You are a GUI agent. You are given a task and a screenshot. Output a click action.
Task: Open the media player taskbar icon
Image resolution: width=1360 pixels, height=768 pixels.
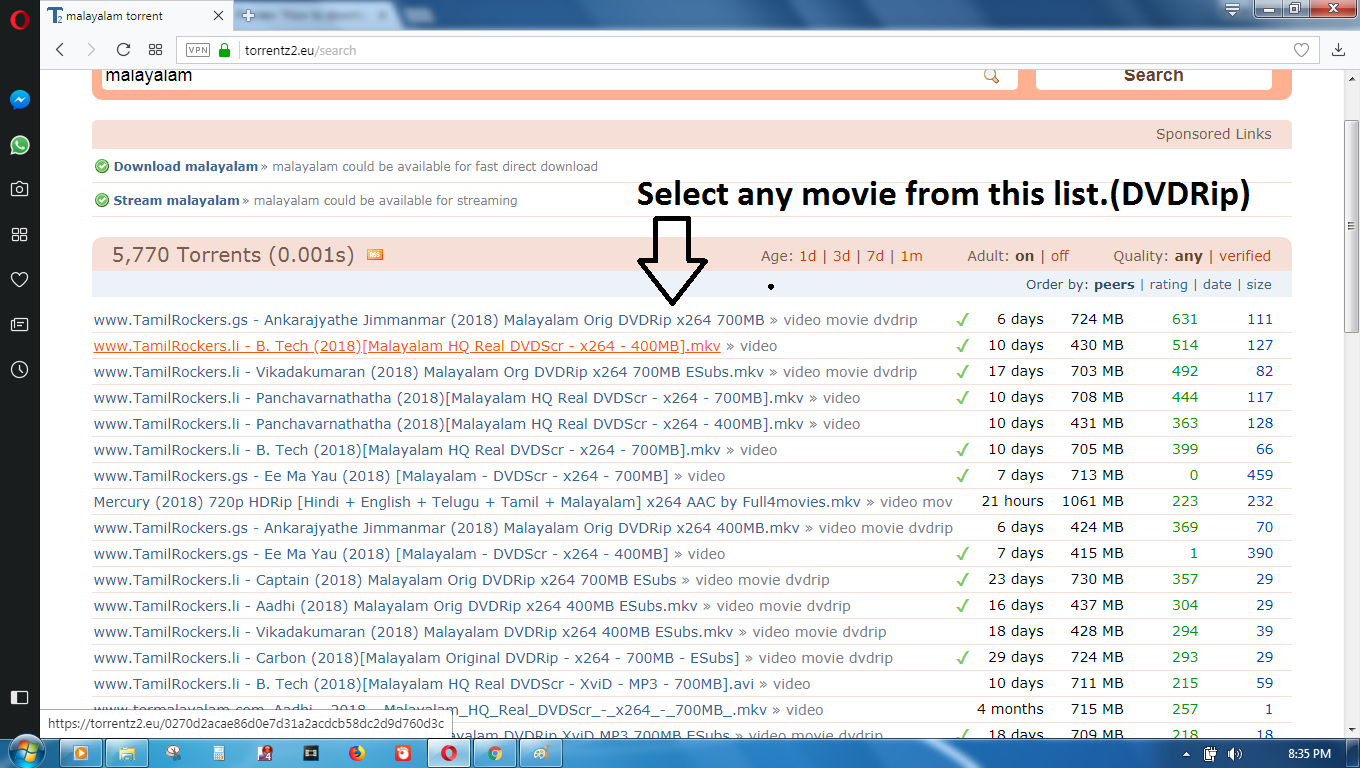82,753
